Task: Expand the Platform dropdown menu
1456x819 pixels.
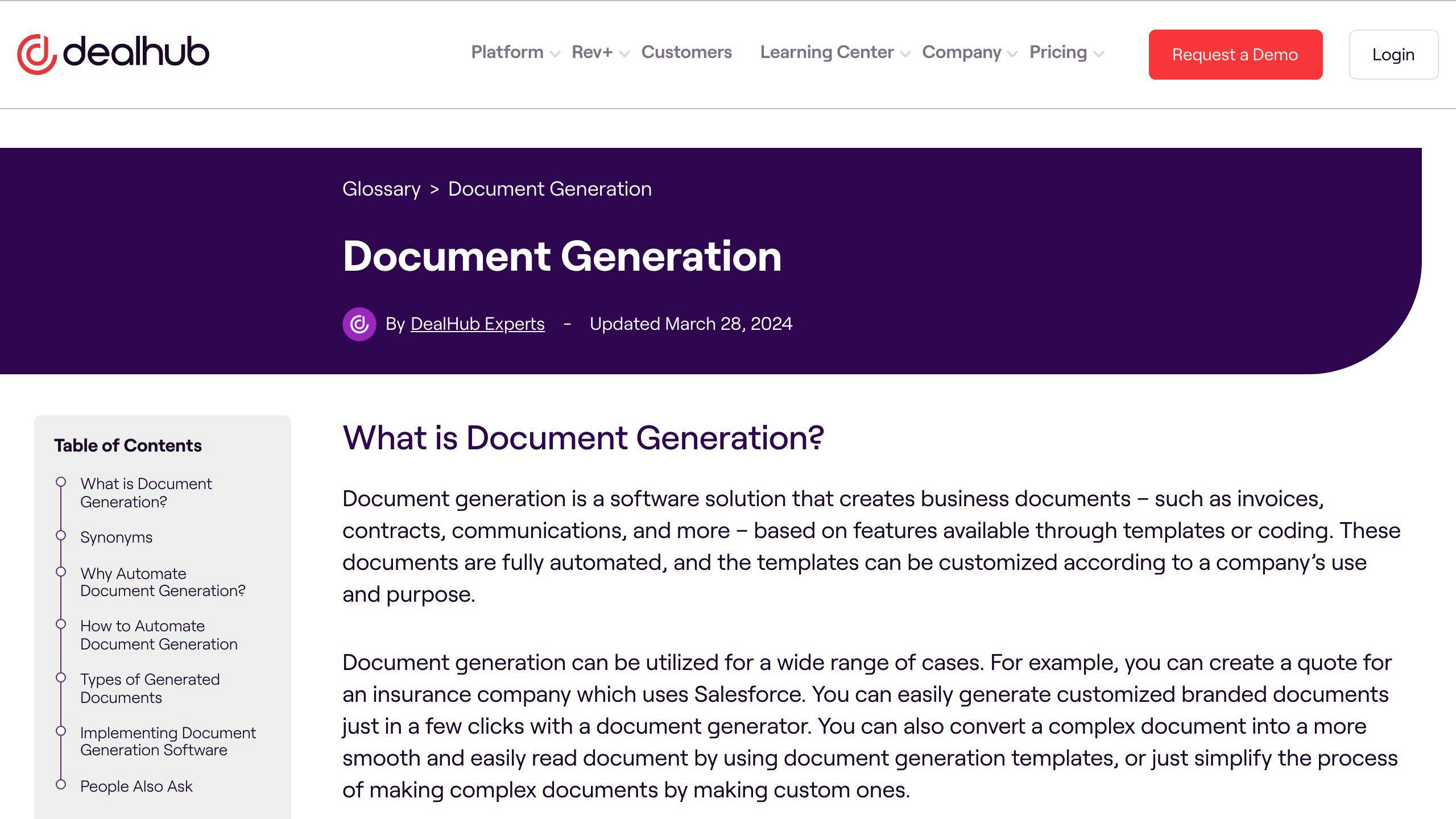Action: tap(507, 52)
